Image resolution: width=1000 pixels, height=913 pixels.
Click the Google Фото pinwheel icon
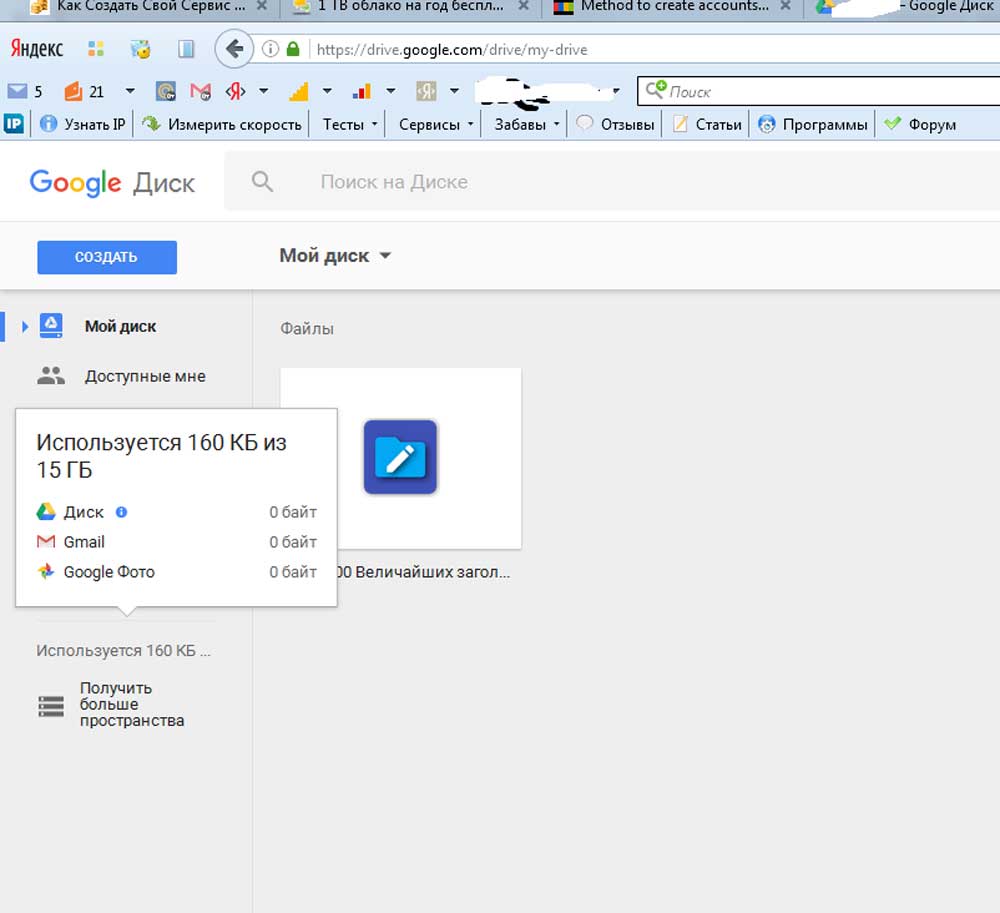46,571
